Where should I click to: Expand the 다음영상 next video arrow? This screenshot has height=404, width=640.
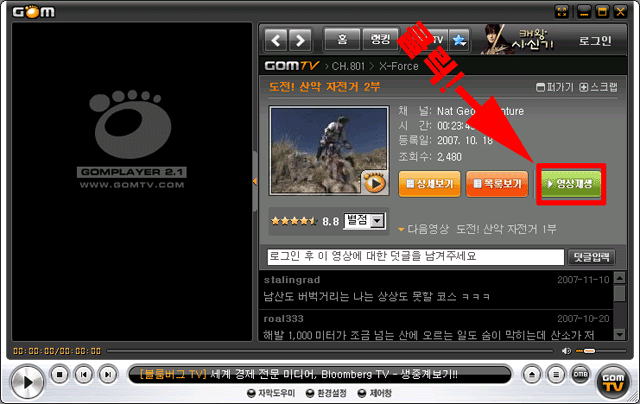tap(400, 229)
